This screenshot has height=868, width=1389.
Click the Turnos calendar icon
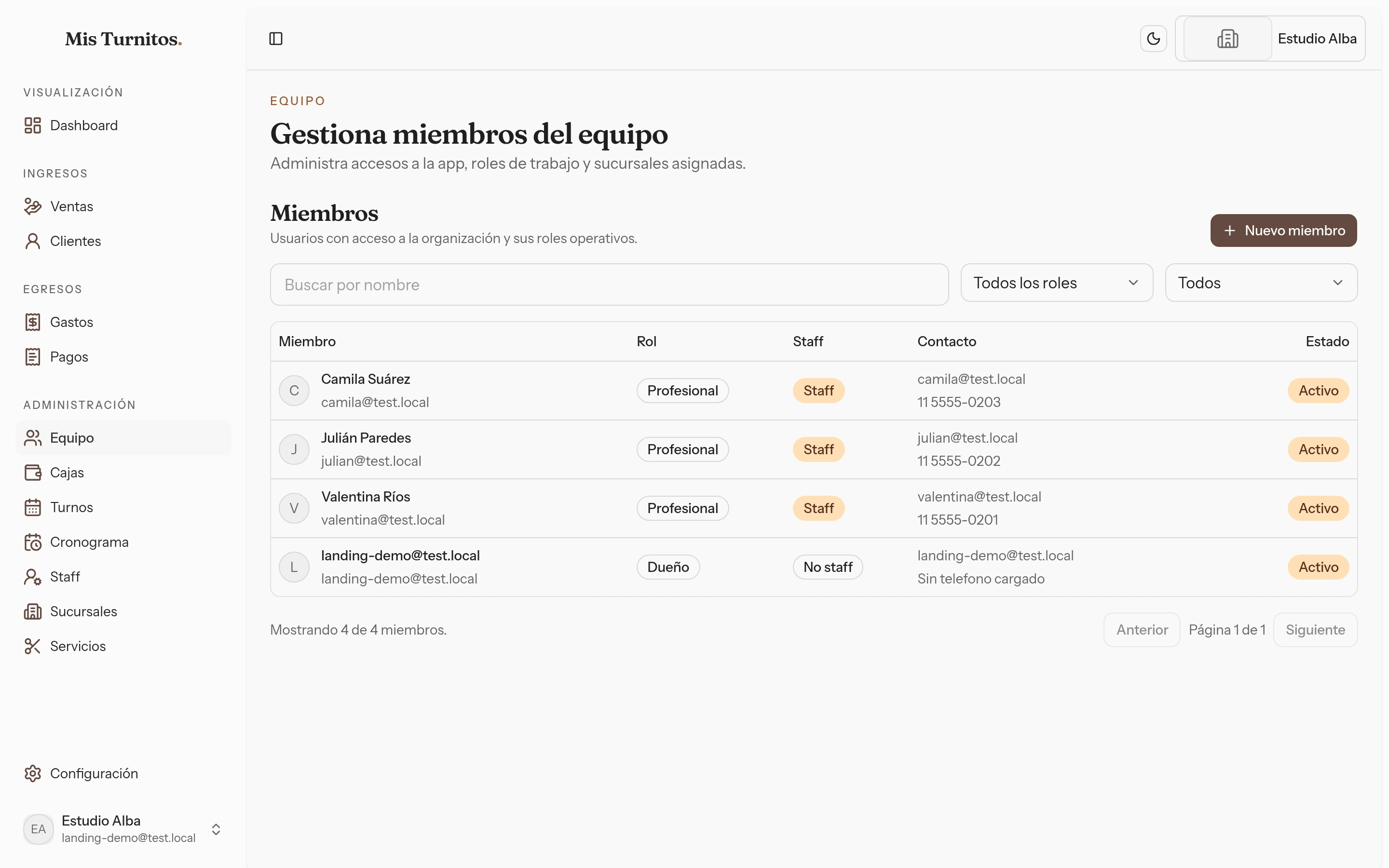33,507
